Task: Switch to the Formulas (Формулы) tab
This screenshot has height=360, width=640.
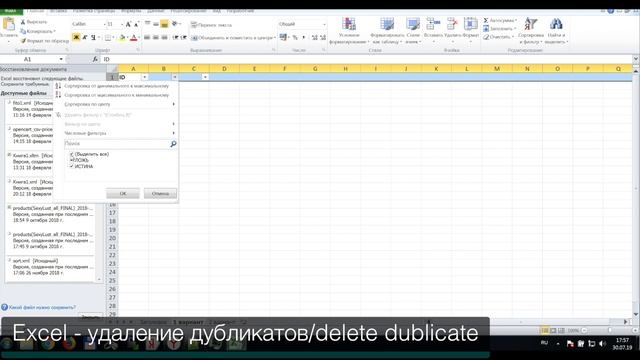Action: (131, 11)
